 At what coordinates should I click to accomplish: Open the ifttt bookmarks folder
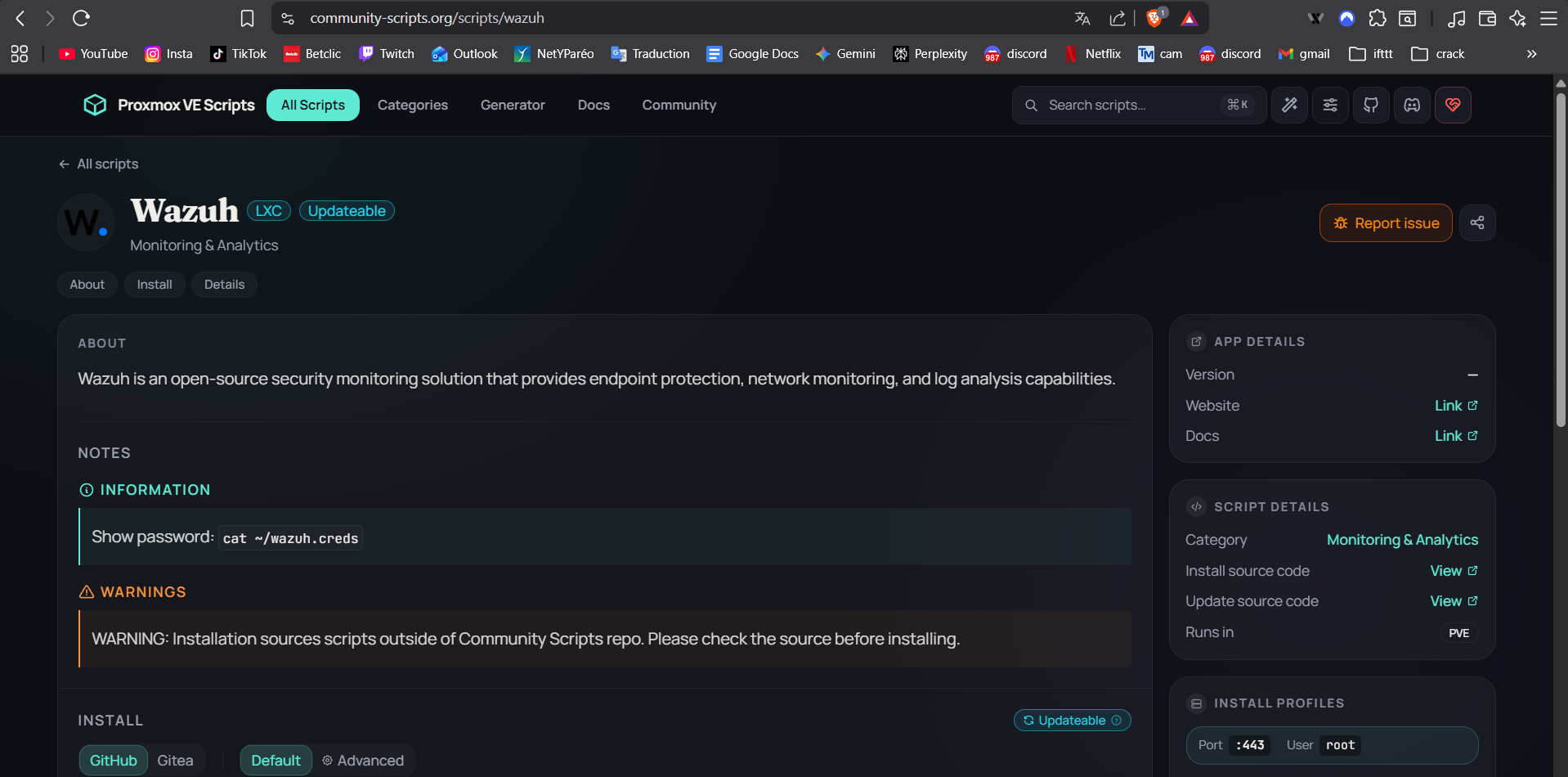1371,54
